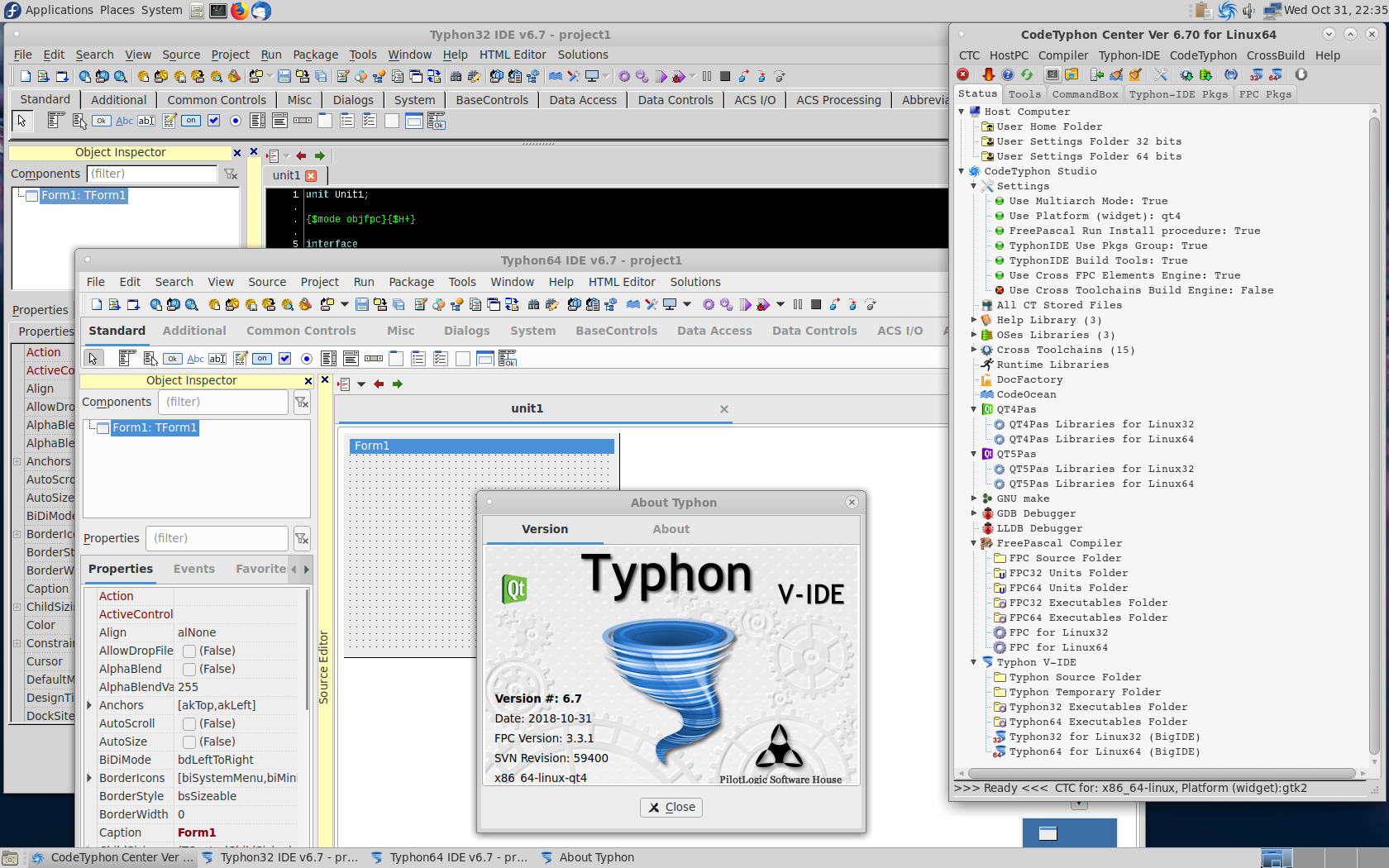Screen dimensions: 1389x868
Task: Click the red stop icon in CodeTyphon Center toolbar
Action: pyautogui.click(x=963, y=74)
